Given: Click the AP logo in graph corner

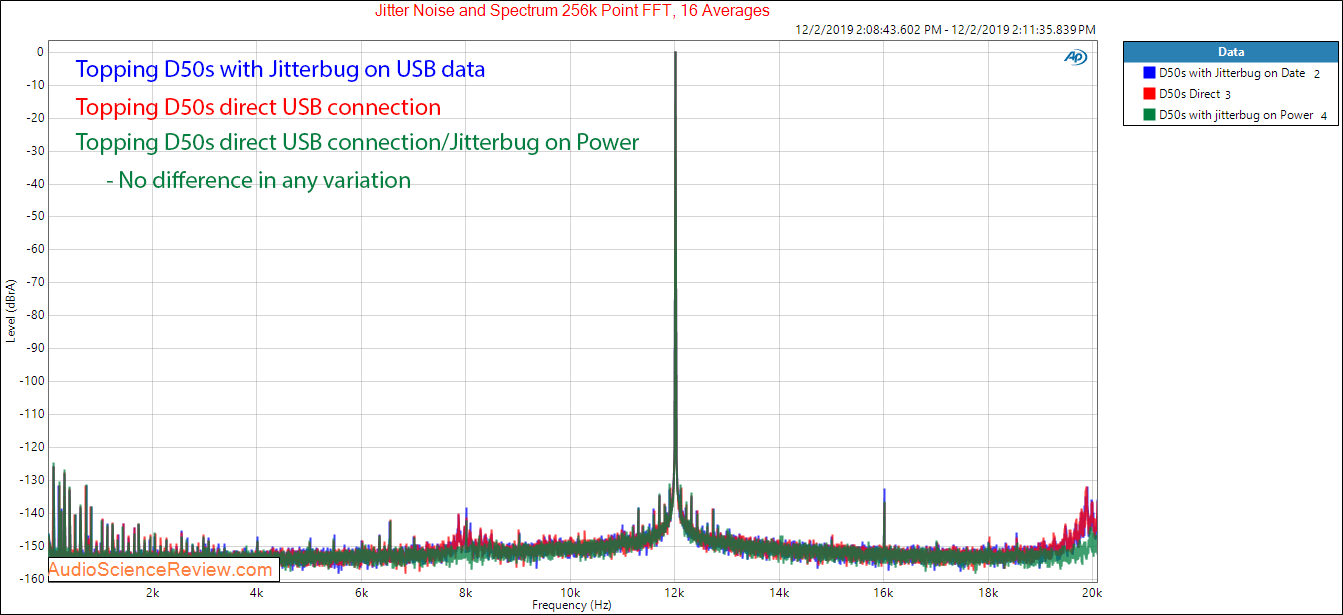Looking at the screenshot, I should [1075, 58].
